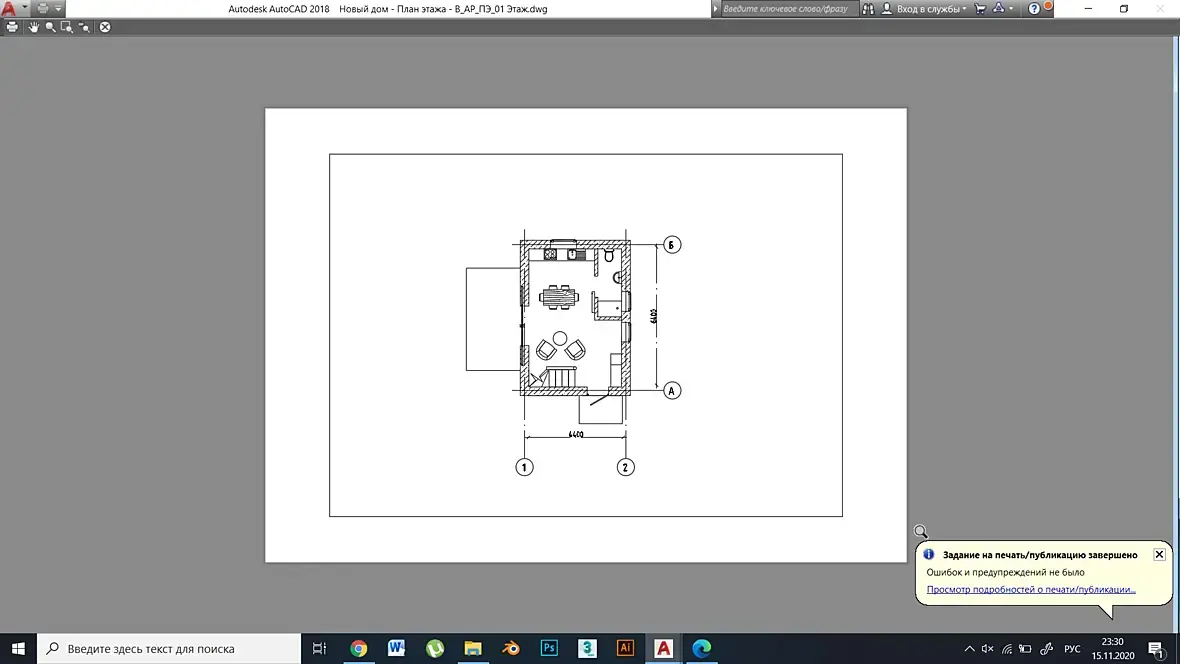Close the print job completed notification
The image size is (1180, 664).
[1159, 554]
